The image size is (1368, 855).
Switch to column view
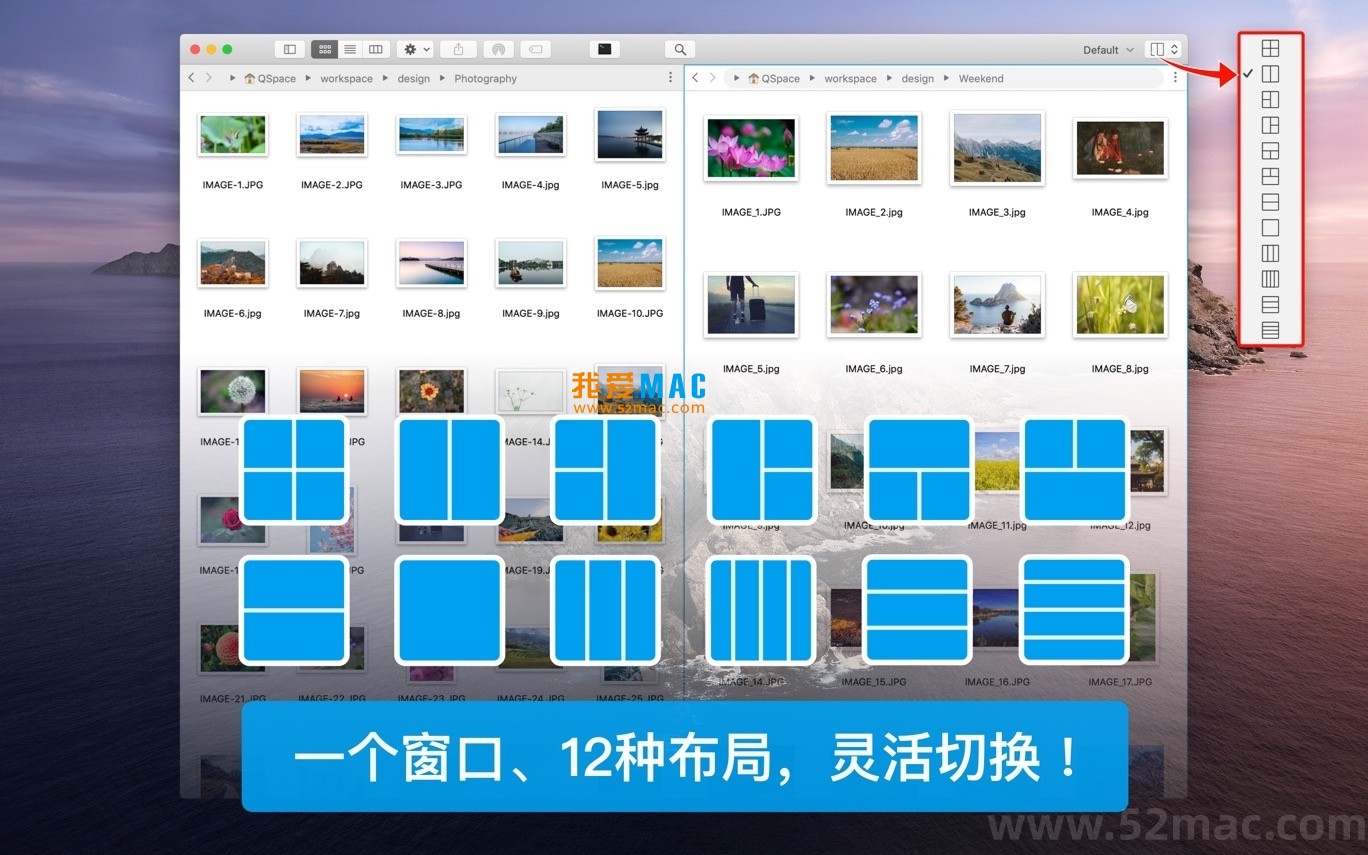pyautogui.click(x=375, y=48)
